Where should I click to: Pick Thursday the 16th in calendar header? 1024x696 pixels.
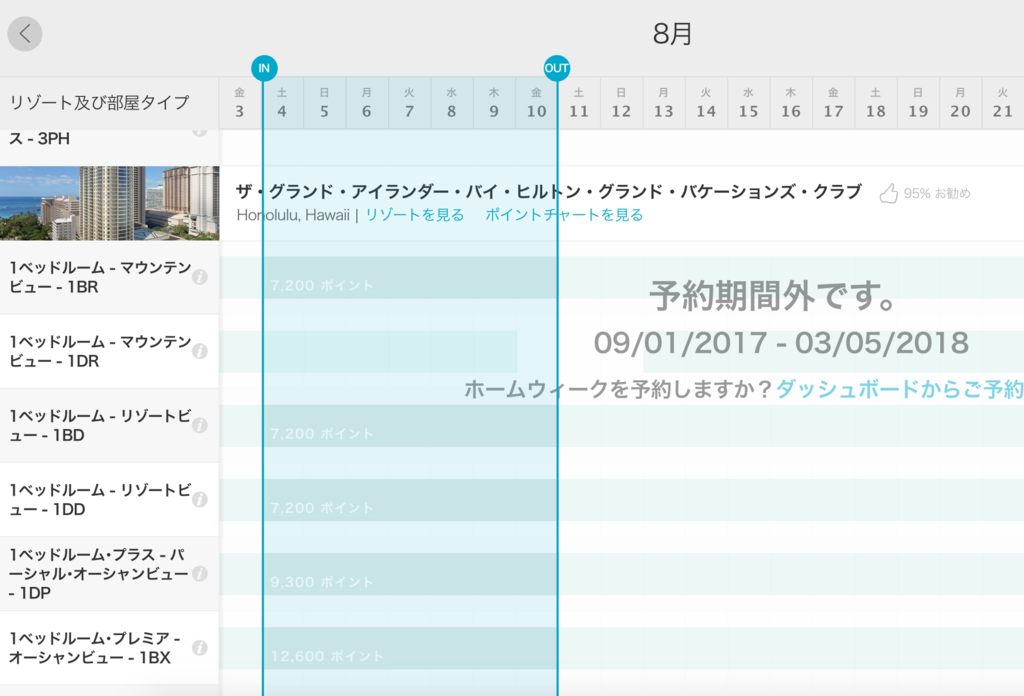(792, 103)
